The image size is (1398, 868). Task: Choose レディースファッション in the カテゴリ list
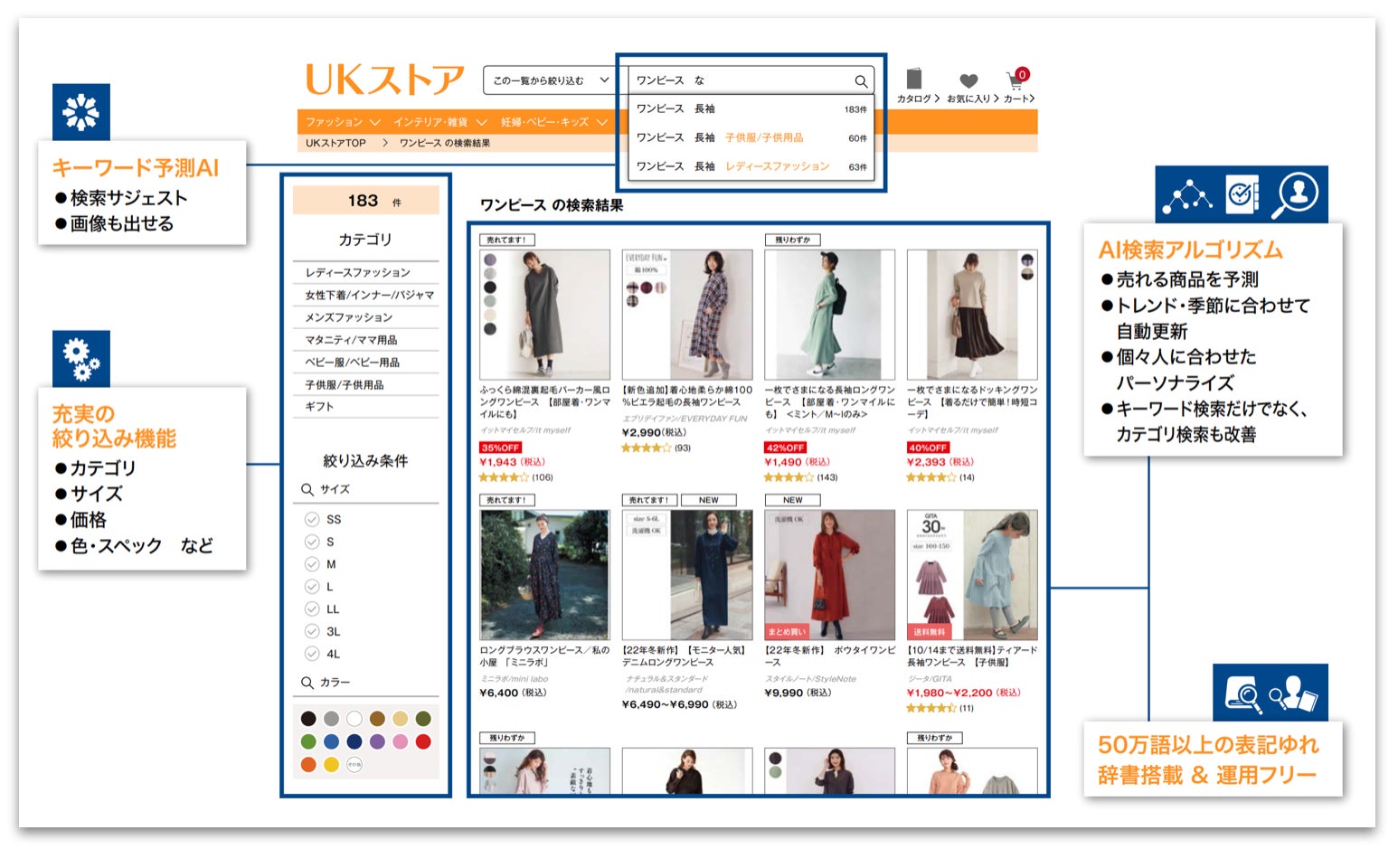tap(366, 272)
